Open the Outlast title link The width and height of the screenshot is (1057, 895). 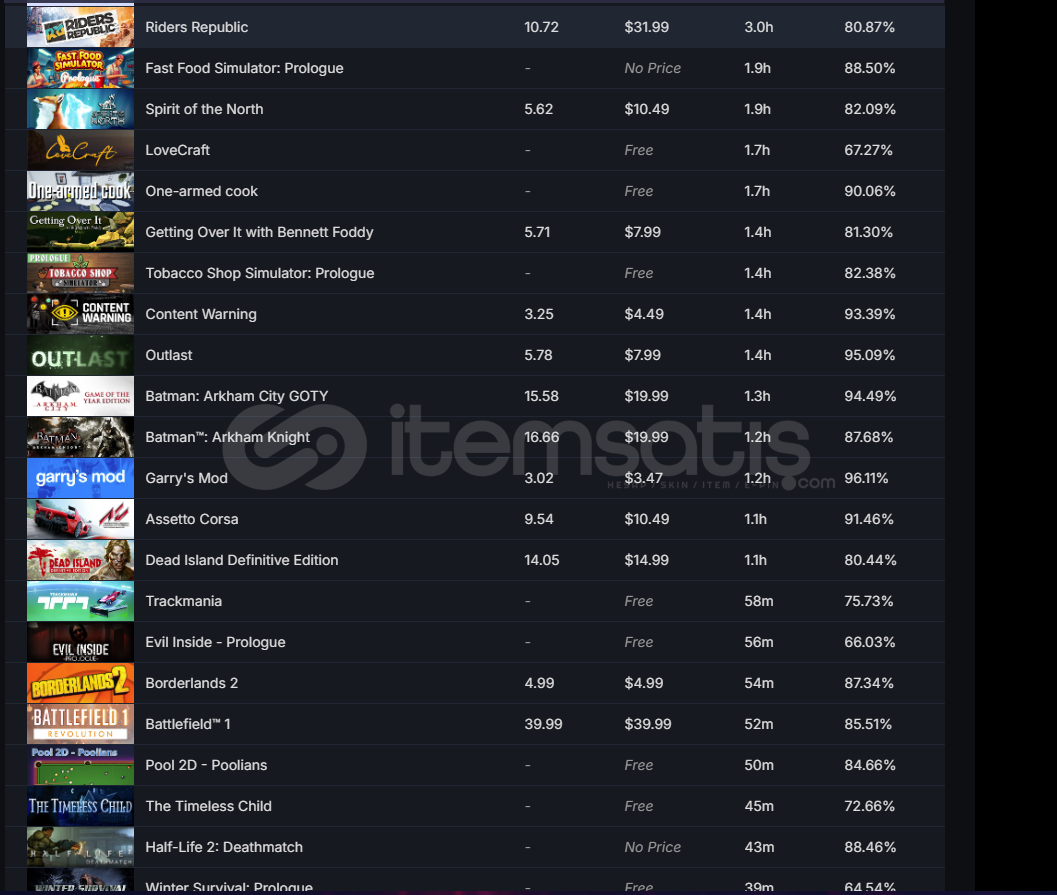tap(169, 355)
